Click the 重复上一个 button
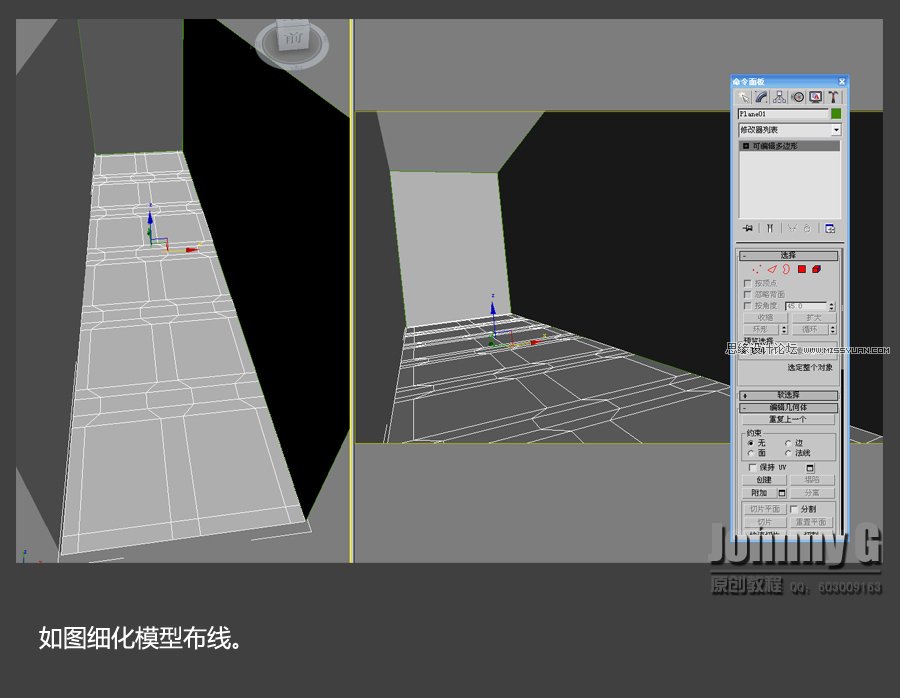Image resolution: width=900 pixels, height=698 pixels. pyautogui.click(x=790, y=420)
